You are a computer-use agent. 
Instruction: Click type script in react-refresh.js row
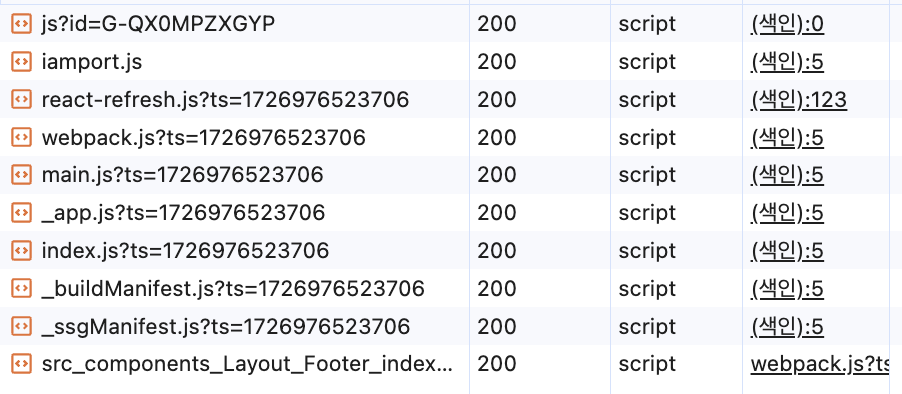click(647, 100)
